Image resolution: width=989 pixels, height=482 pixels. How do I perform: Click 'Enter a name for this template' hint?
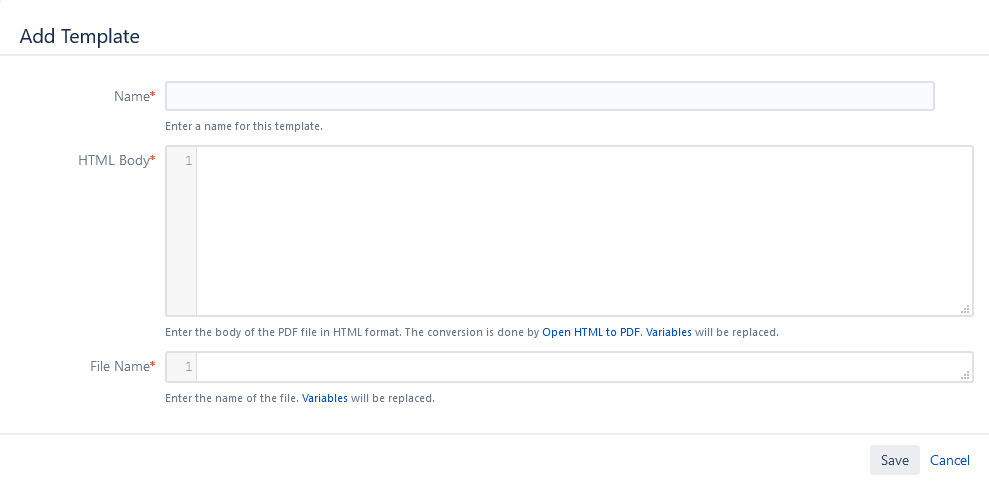(244, 126)
